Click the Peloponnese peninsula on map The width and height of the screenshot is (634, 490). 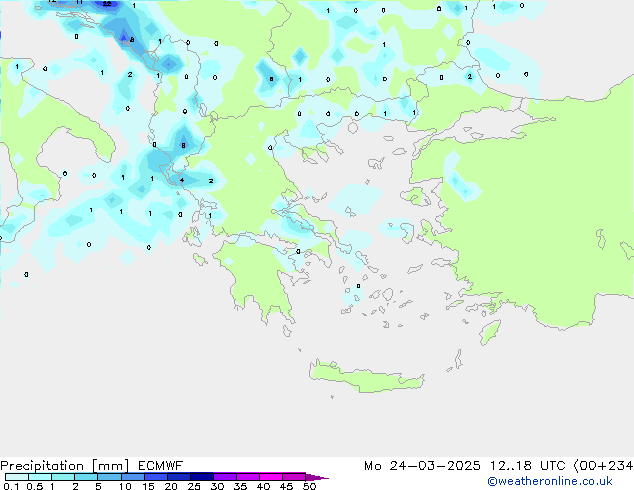coord(259,277)
